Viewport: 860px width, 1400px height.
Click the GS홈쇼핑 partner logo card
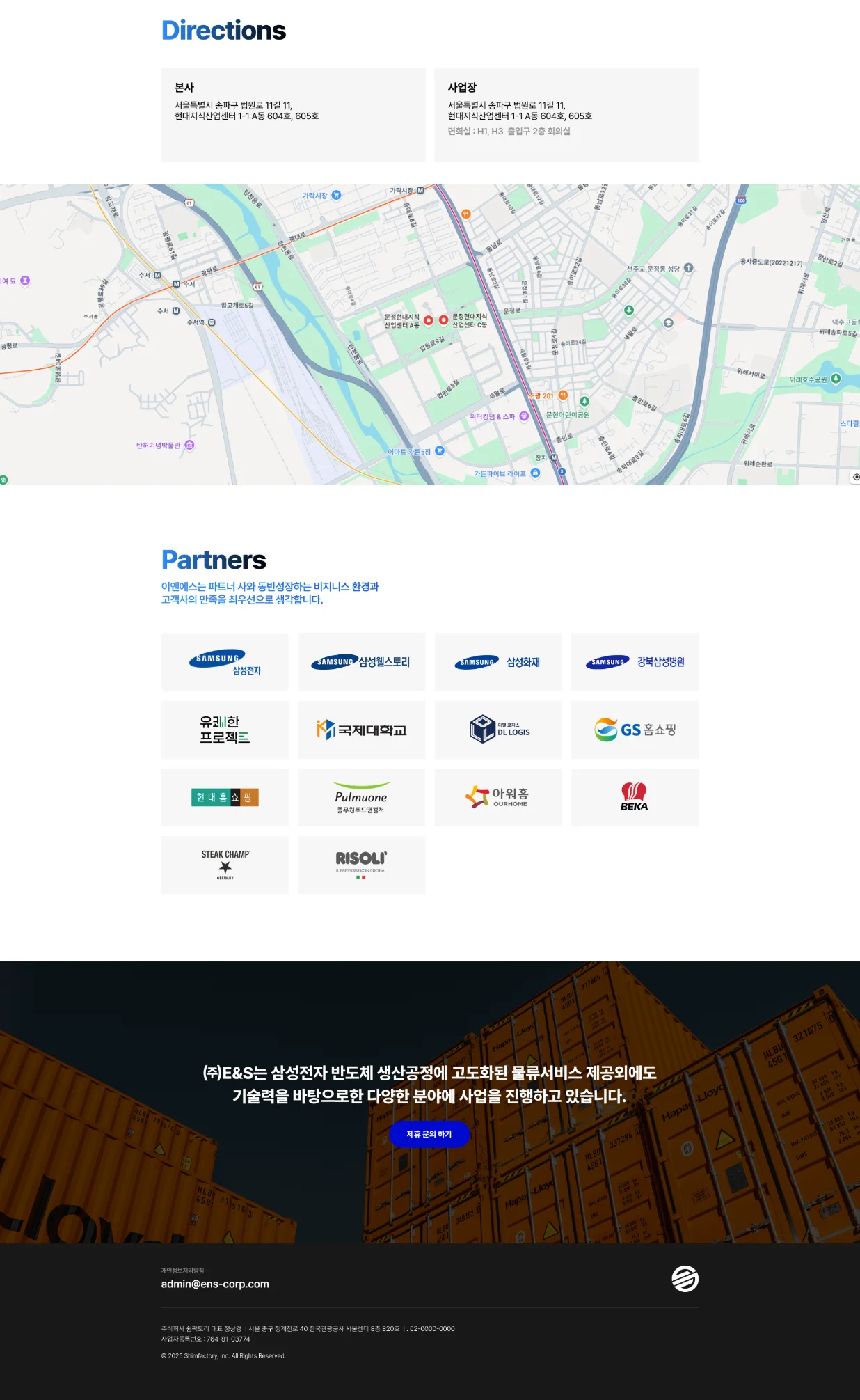635,730
